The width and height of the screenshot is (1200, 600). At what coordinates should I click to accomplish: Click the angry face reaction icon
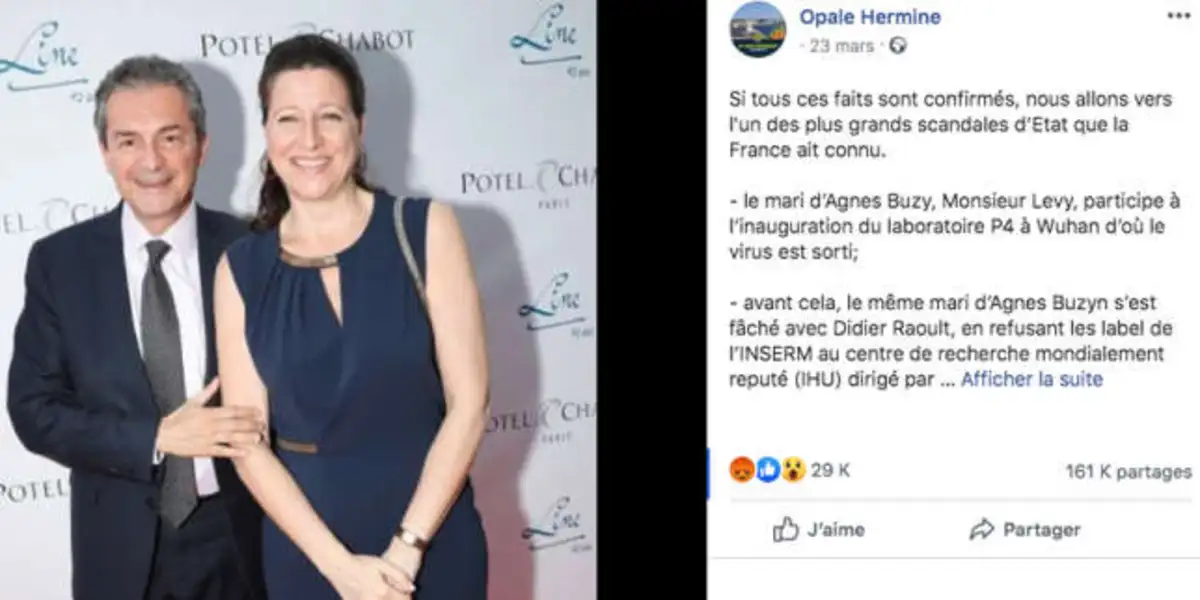742,470
